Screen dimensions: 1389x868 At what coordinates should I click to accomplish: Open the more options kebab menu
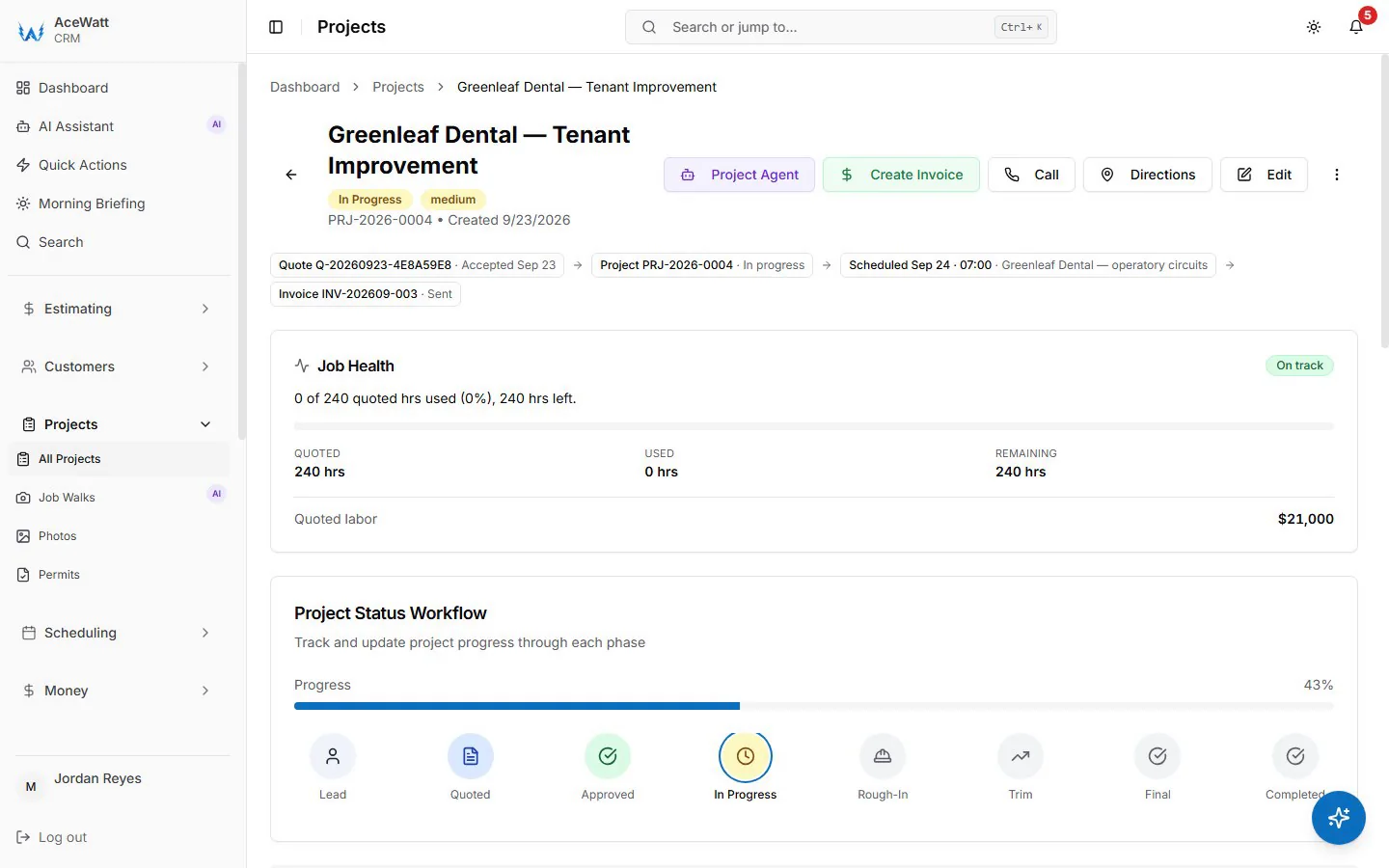[1337, 175]
